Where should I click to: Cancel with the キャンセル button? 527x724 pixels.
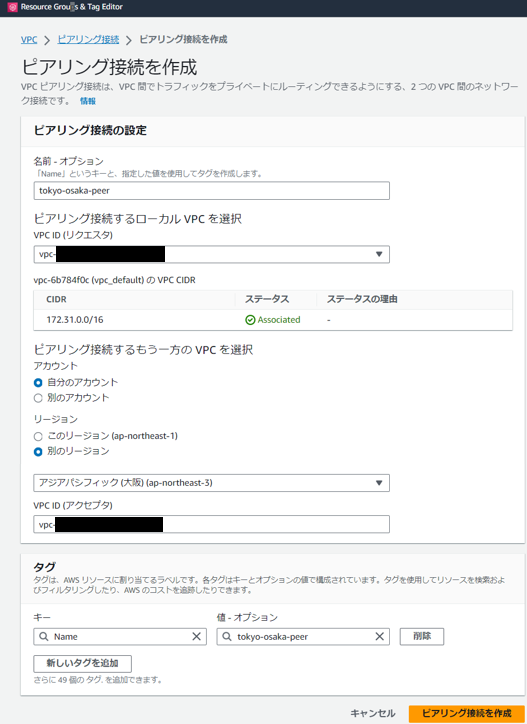(x=373, y=713)
